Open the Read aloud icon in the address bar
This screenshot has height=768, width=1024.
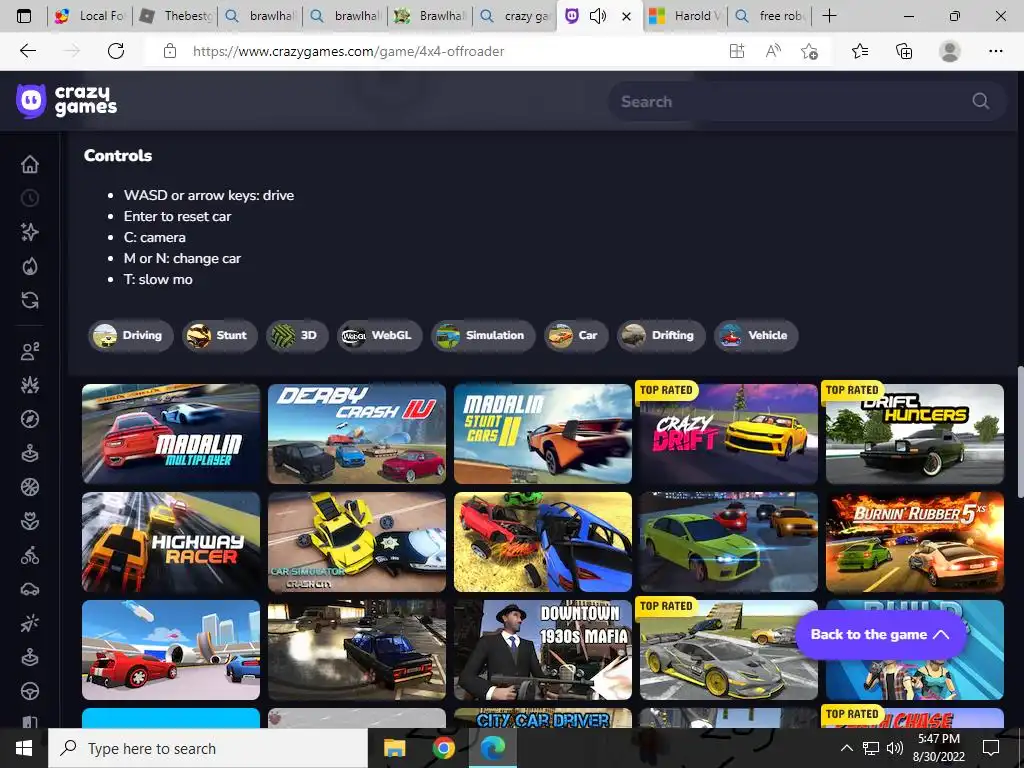[773, 51]
